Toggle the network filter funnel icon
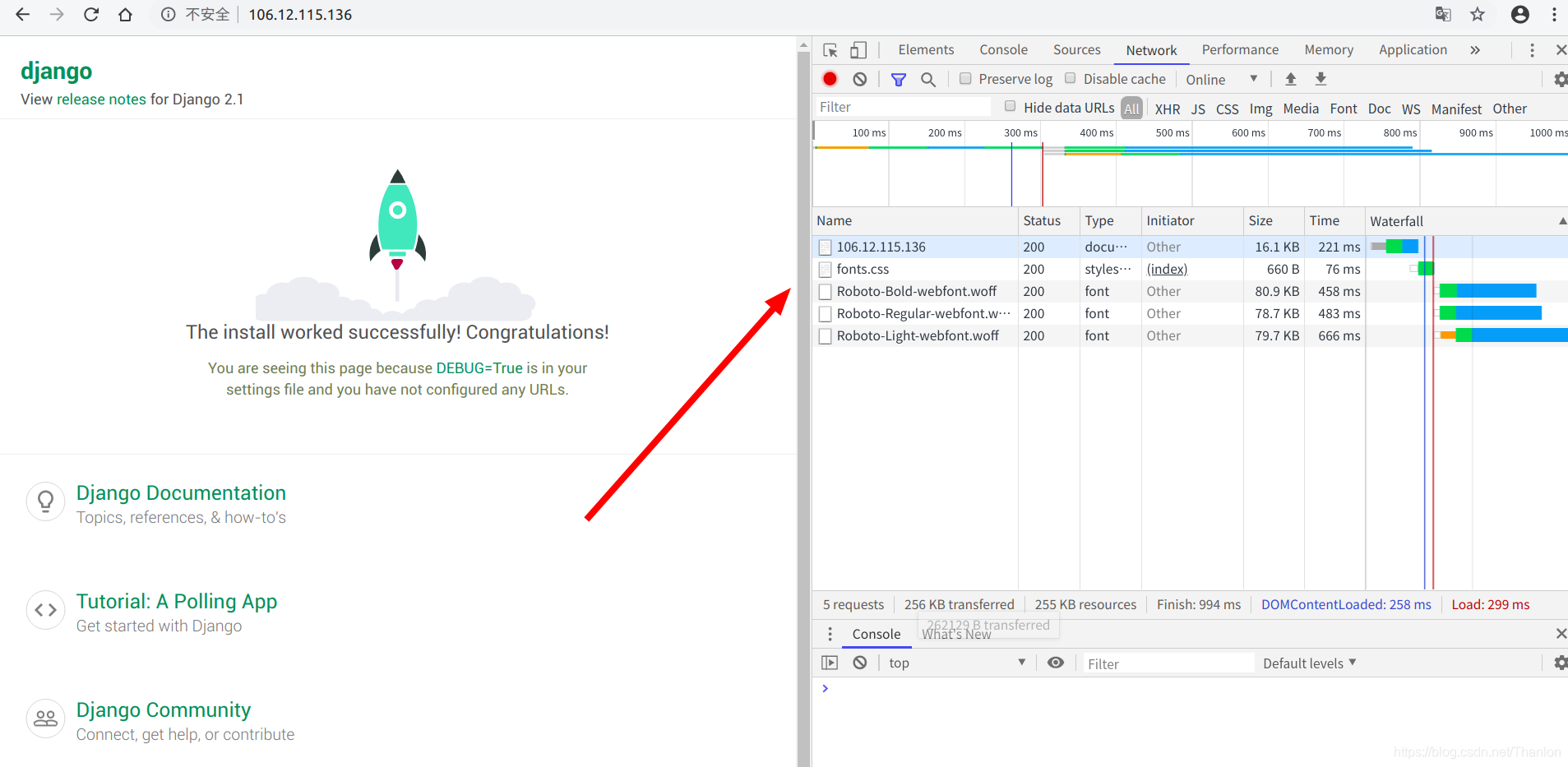 click(899, 80)
